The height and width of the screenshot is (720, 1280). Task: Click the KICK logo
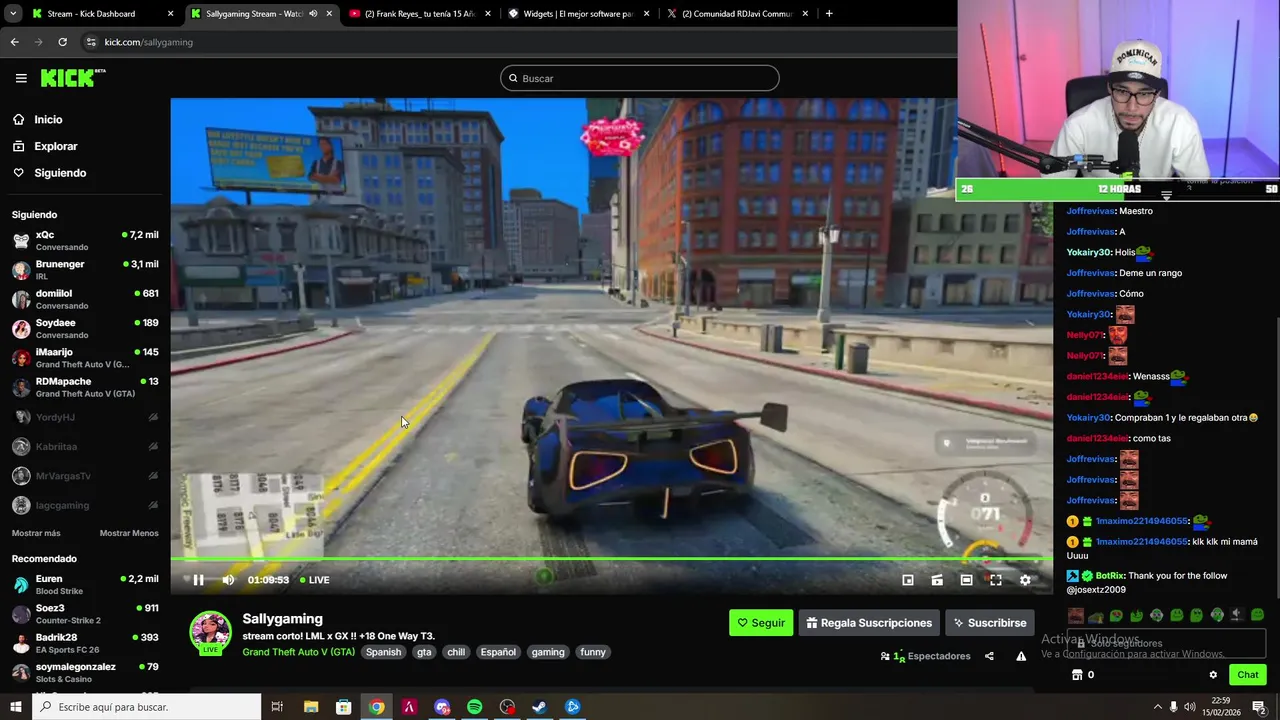[x=72, y=78]
